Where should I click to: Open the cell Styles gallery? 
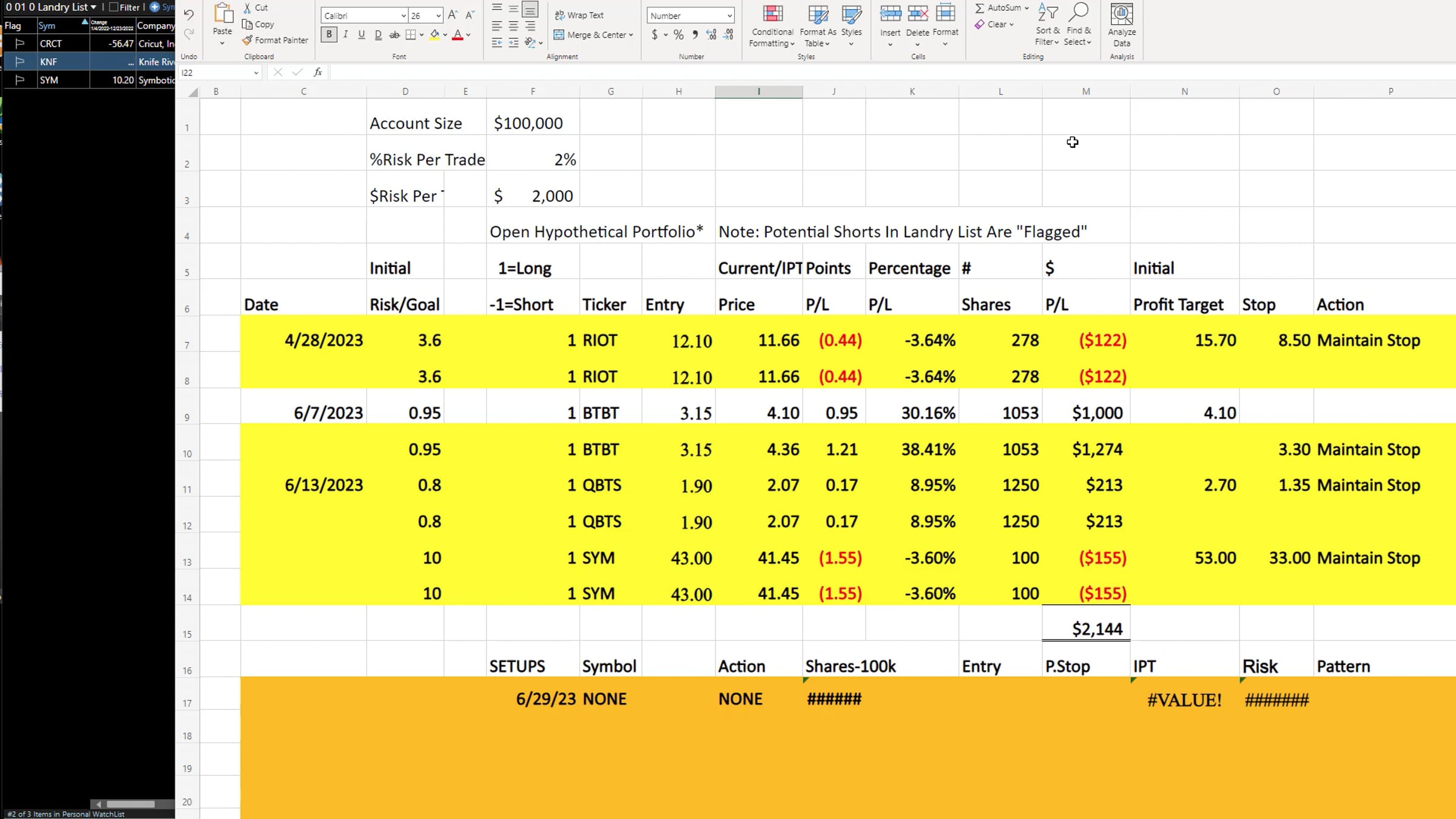click(x=851, y=25)
